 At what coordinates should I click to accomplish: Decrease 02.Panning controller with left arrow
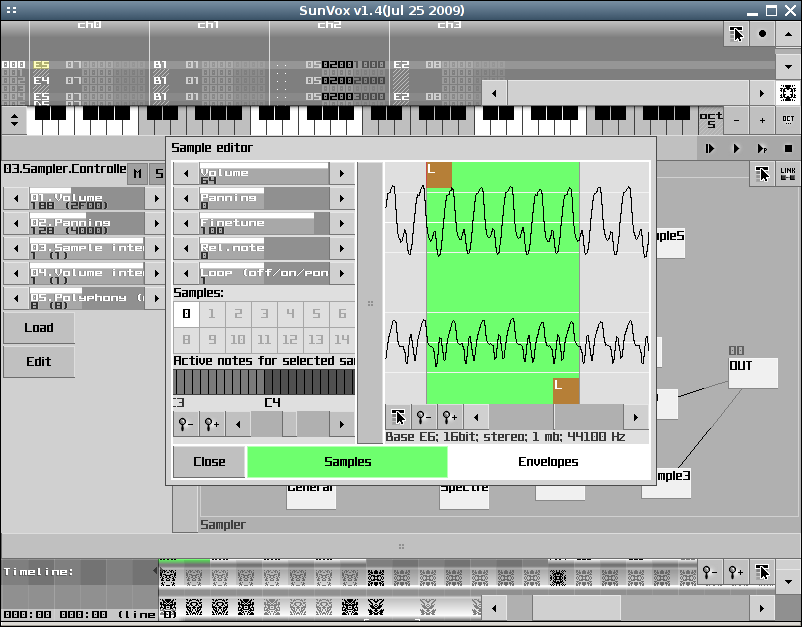16,223
